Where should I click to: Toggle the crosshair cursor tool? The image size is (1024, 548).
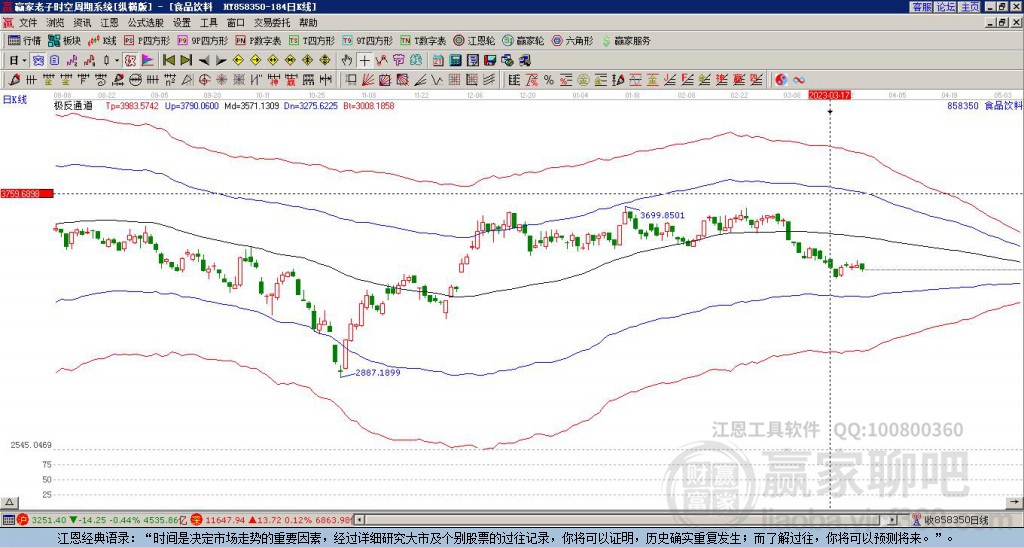click(x=364, y=61)
